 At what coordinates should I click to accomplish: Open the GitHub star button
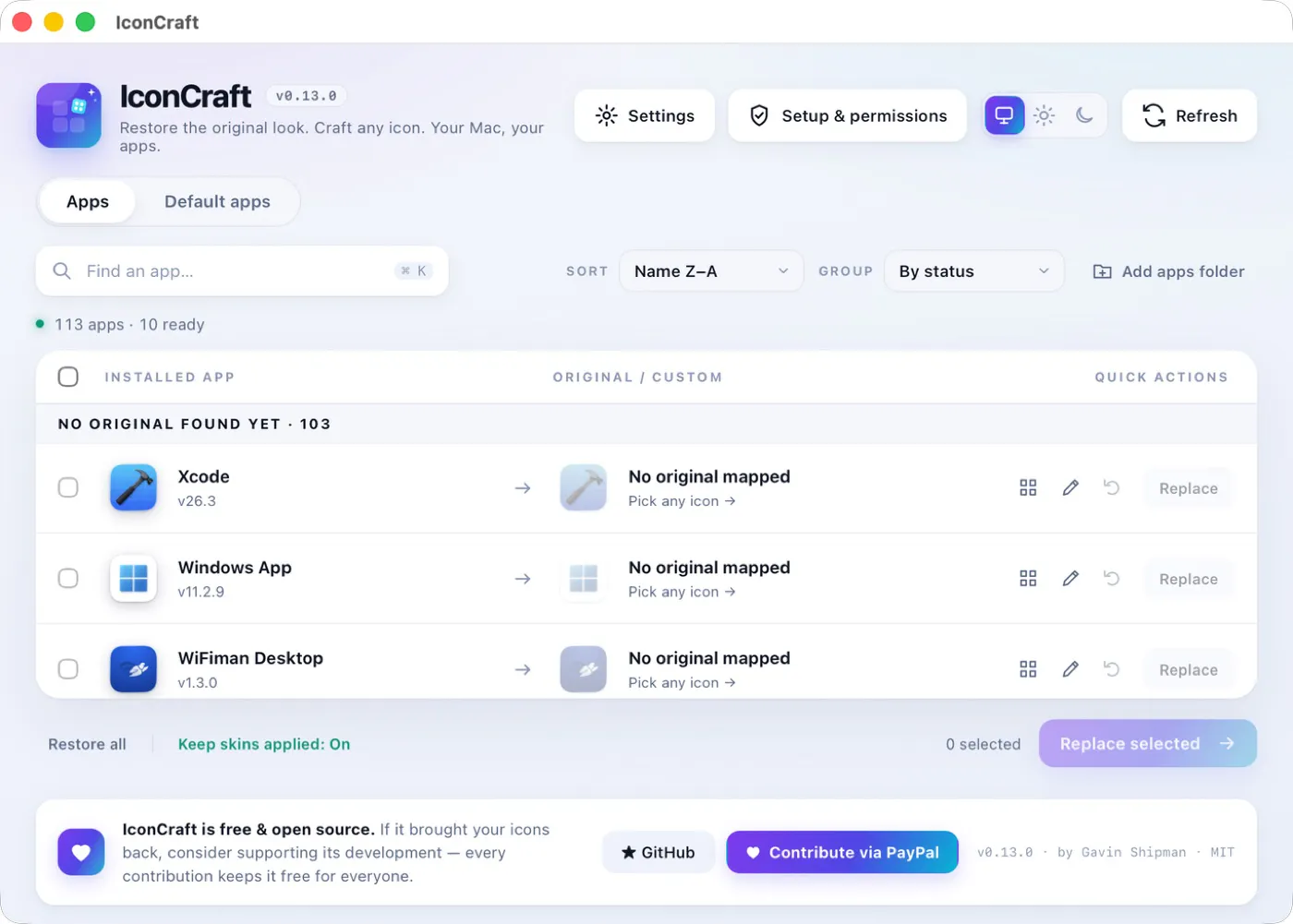tap(659, 852)
